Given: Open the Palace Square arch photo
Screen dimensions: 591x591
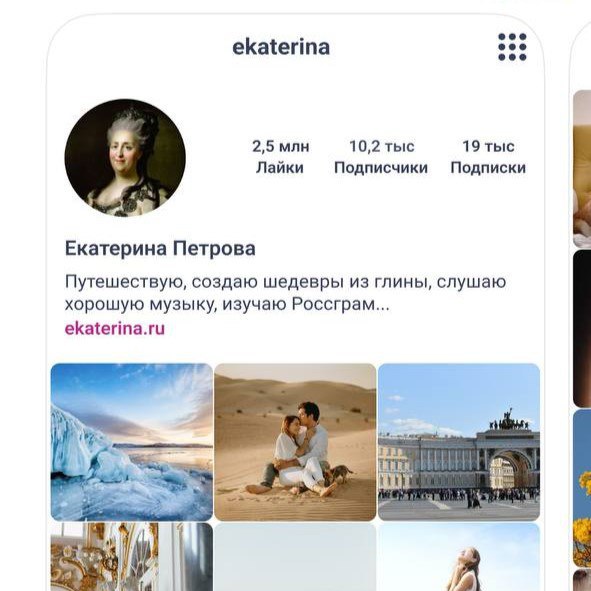Looking at the screenshot, I should [x=459, y=442].
